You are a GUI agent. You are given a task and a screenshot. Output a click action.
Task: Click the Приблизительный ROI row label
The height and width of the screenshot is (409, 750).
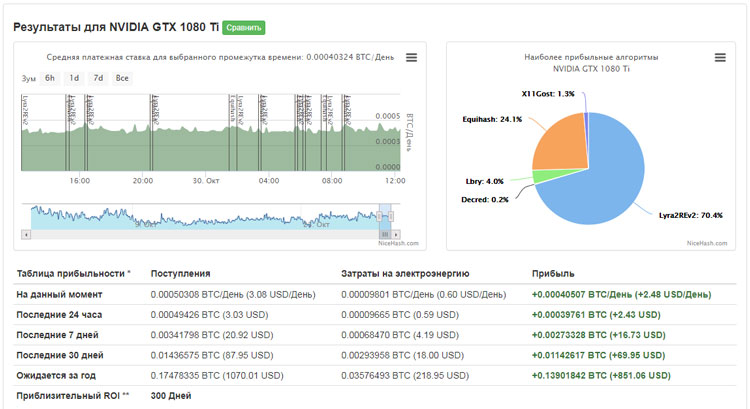[73, 396]
